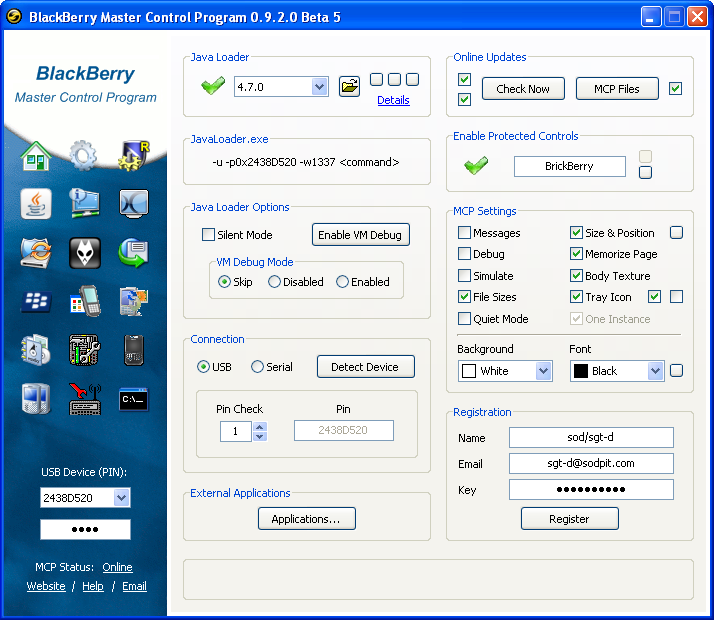Open the C:\ command prompt icon
Screen dimensions: 714x620
click(133, 399)
